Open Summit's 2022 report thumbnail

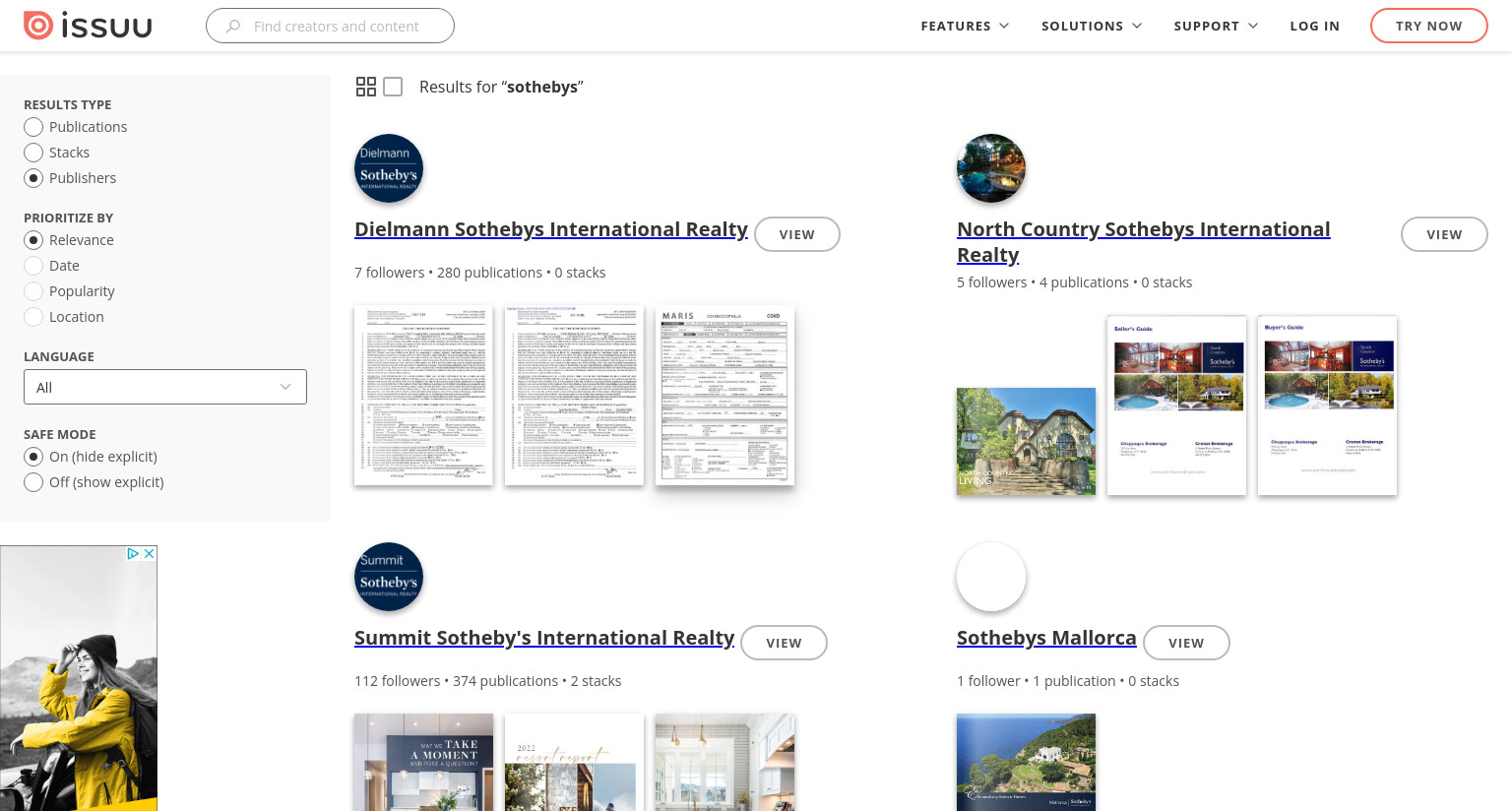(574, 762)
